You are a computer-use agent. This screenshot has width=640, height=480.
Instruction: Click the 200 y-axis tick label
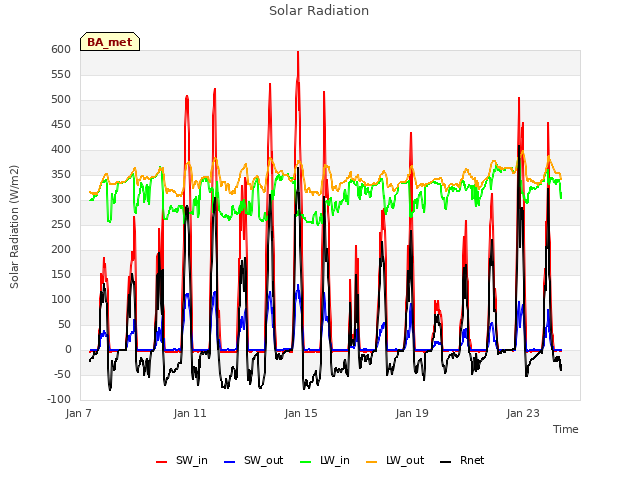(61, 249)
